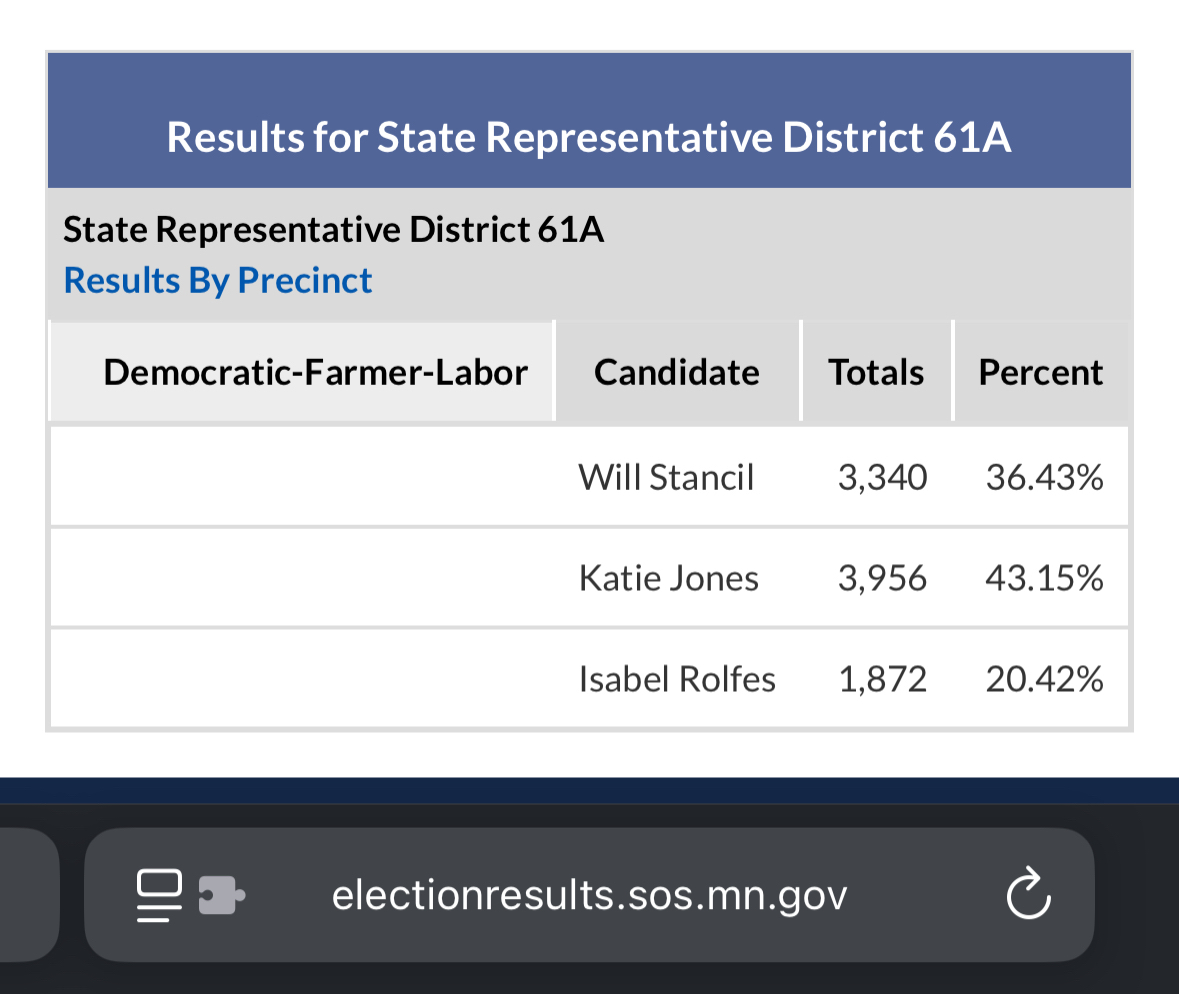This screenshot has width=1179, height=994.
Task: Select the Democratic-Farmer-Labor party header cell
Action: pos(315,372)
